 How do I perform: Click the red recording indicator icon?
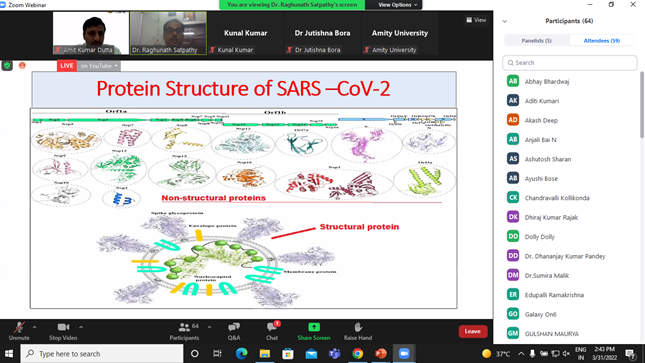(x=22, y=65)
